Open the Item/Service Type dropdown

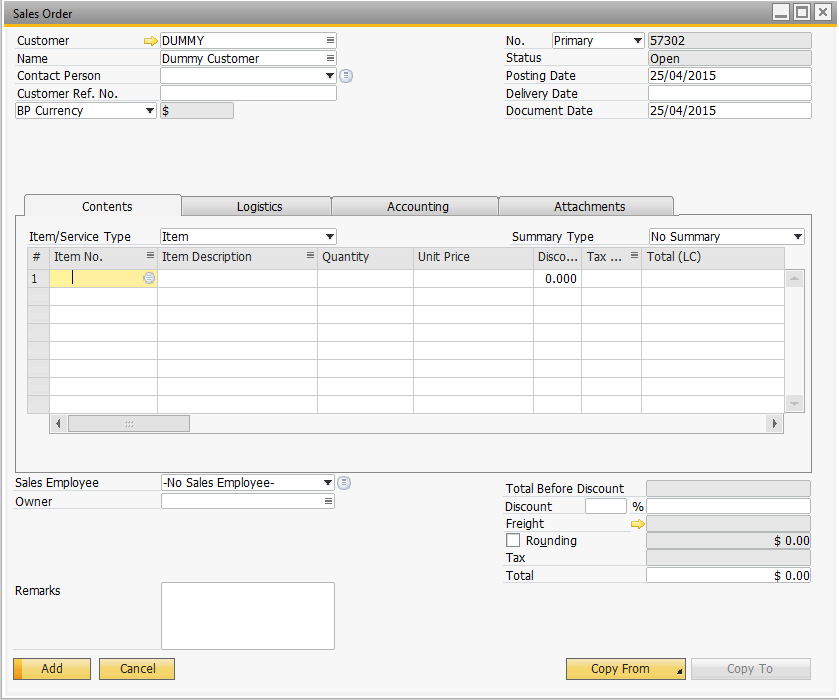point(330,236)
